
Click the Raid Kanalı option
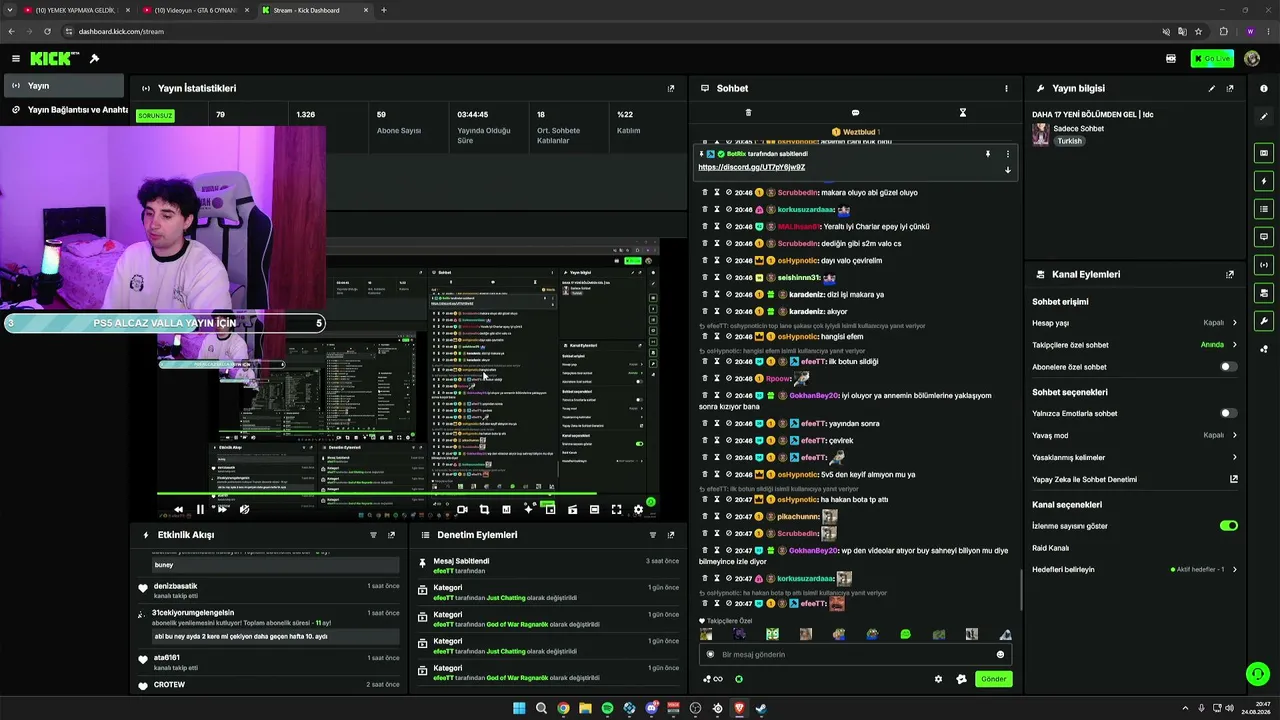pyautogui.click(x=1051, y=548)
